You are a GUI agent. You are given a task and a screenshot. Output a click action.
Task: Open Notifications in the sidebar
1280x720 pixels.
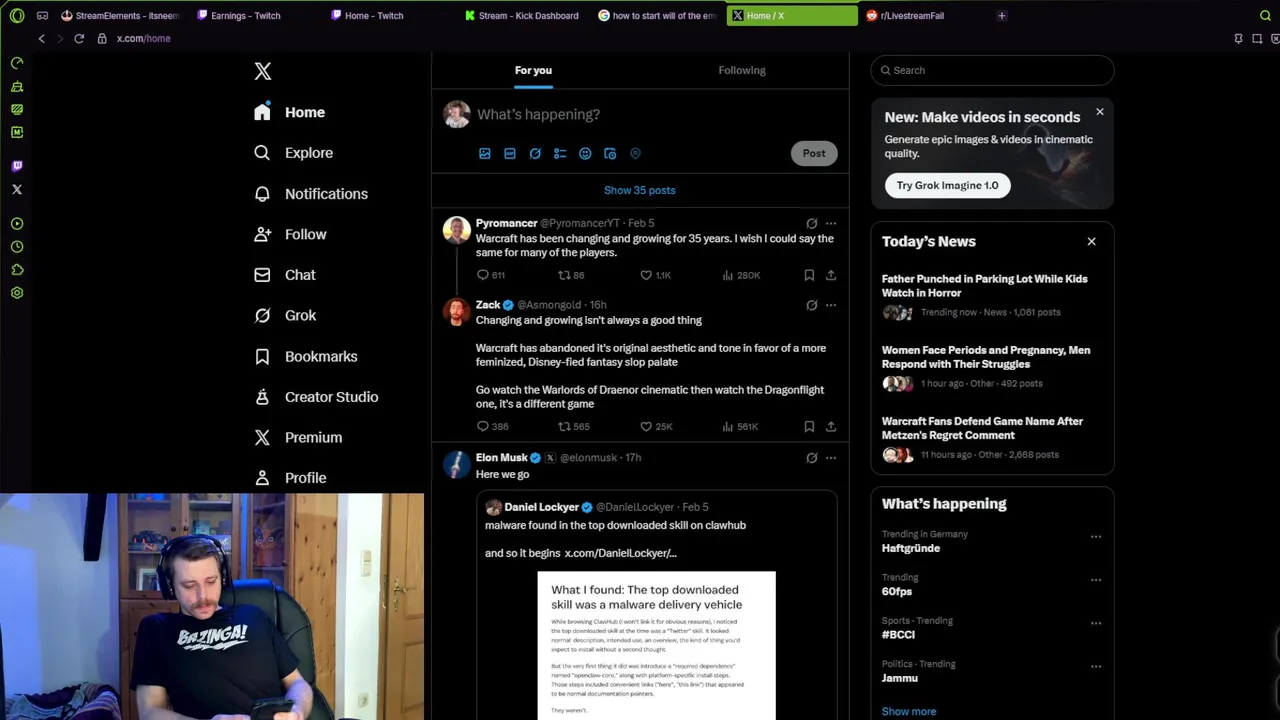(x=311, y=194)
